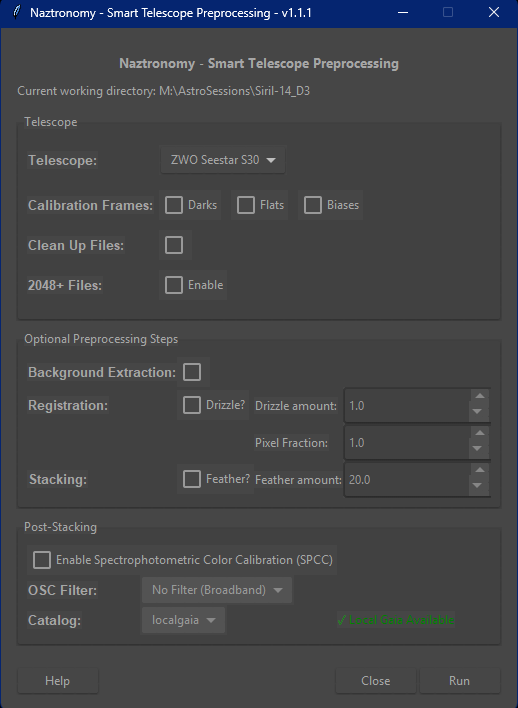Decrease Drizzle amount with down arrow
Screen dimensions: 518x708
point(480,412)
